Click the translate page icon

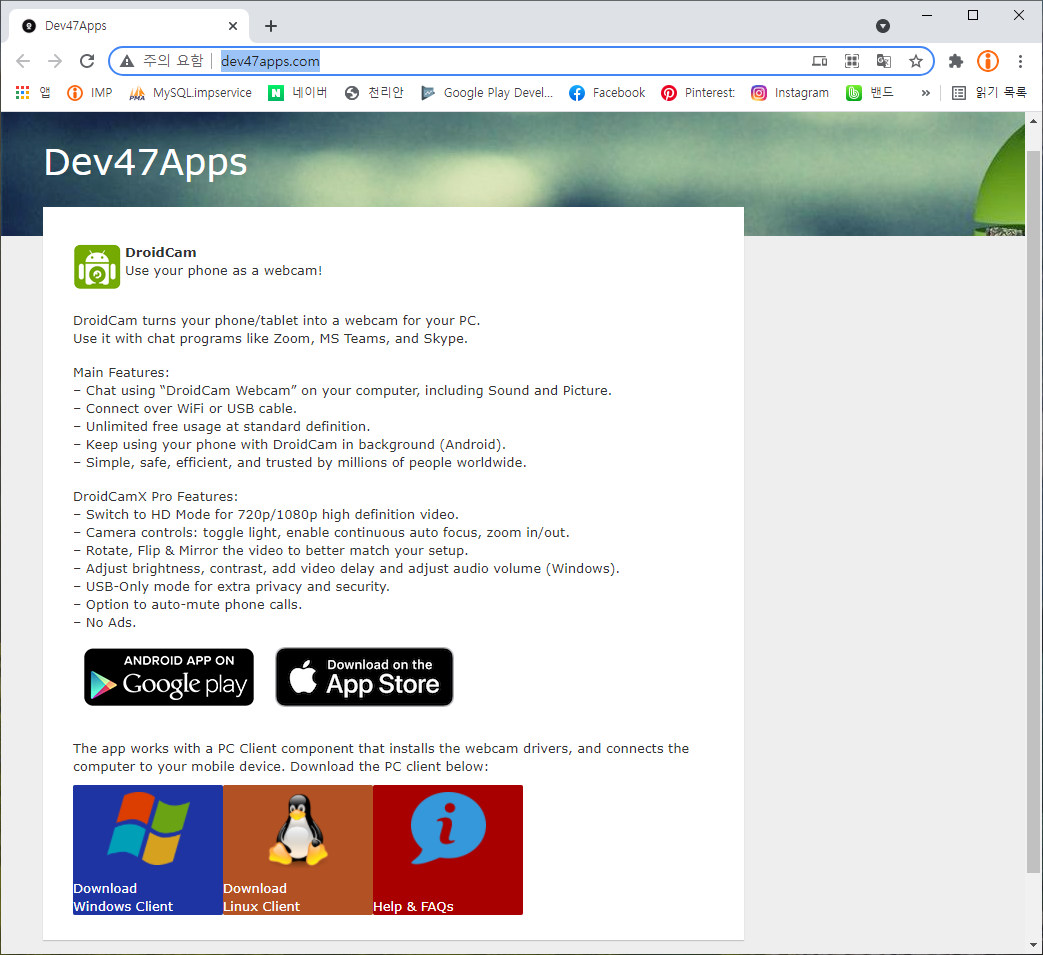point(883,61)
